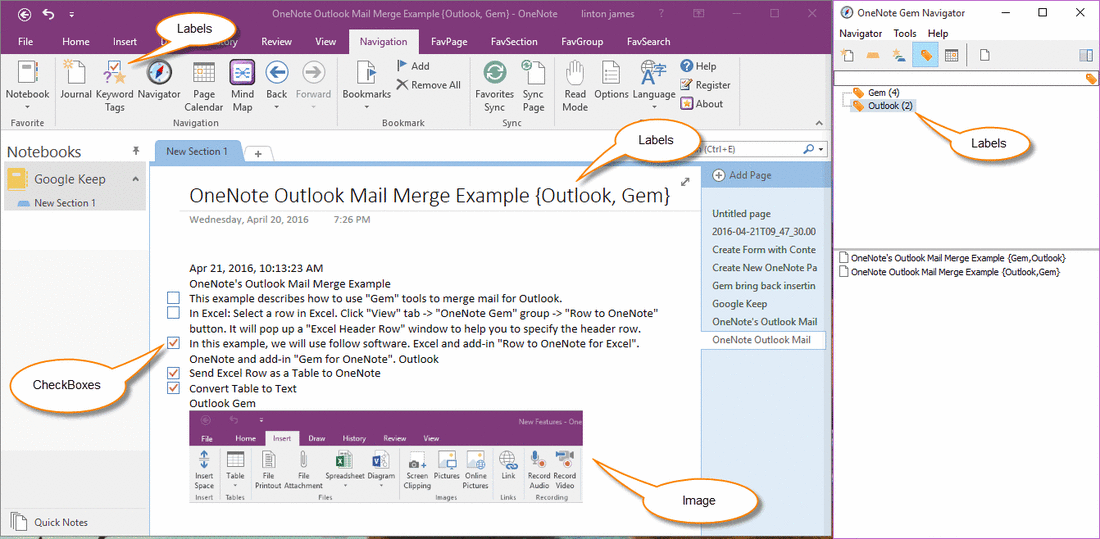Click the Register ribbon item

click(x=705, y=85)
